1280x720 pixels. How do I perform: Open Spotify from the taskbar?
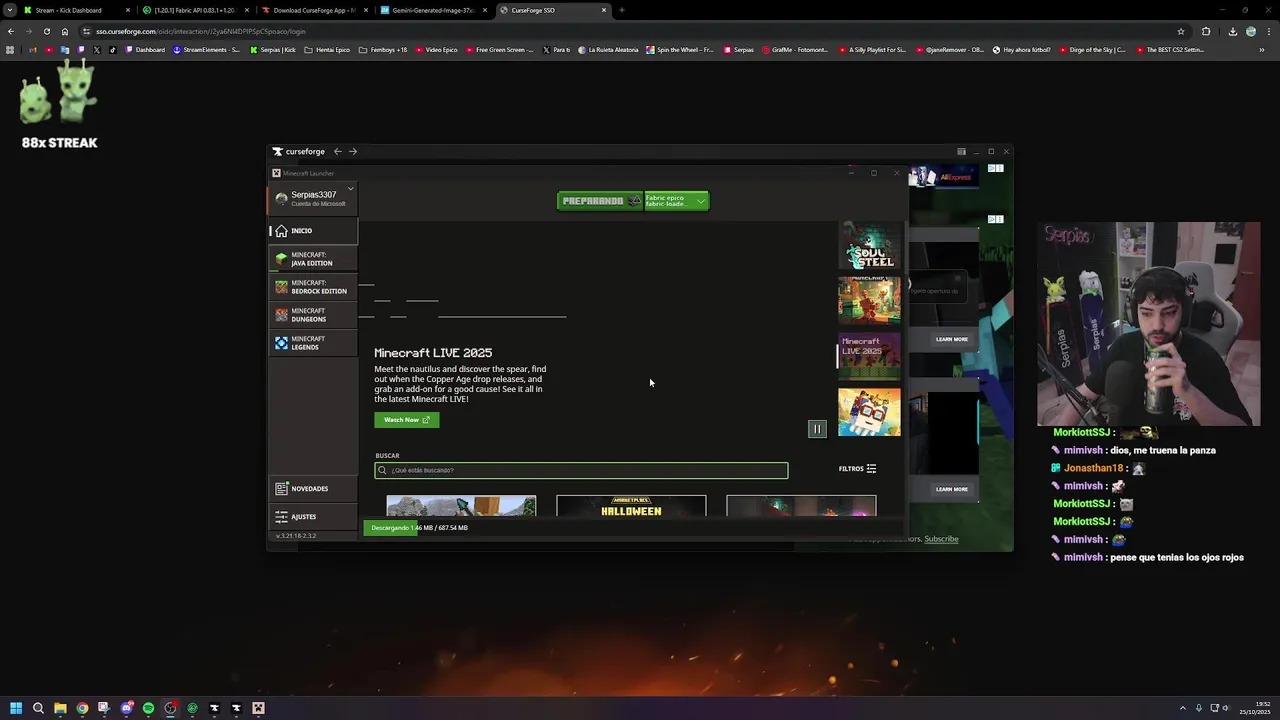[x=148, y=708]
